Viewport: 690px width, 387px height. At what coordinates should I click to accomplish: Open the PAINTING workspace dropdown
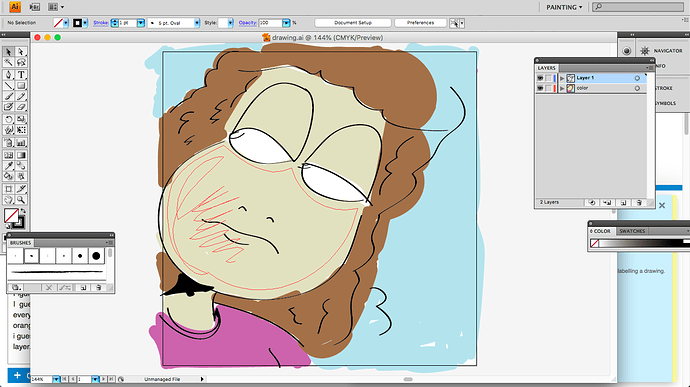click(564, 7)
